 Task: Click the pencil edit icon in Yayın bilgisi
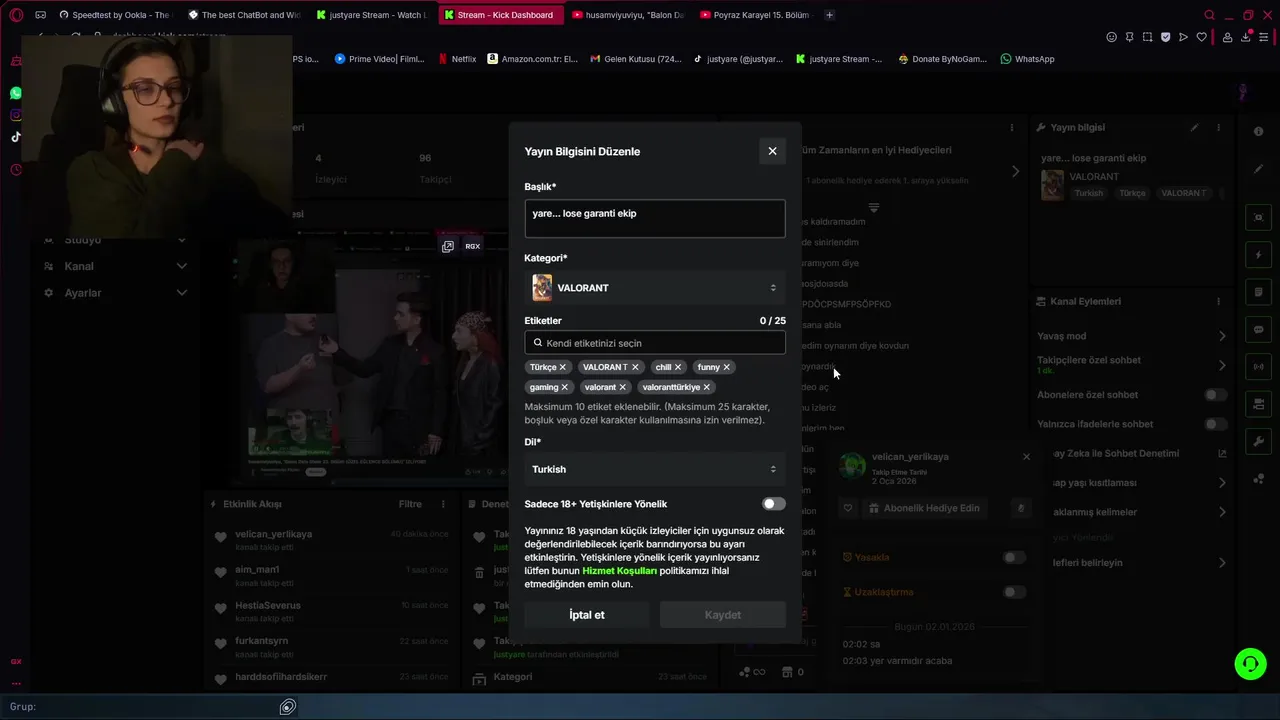1194,128
